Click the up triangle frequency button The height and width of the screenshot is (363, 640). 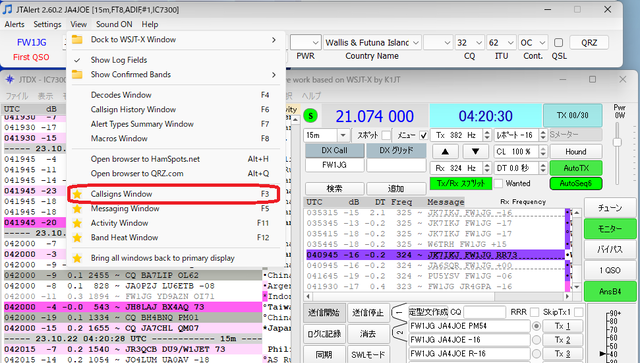pos(445,151)
